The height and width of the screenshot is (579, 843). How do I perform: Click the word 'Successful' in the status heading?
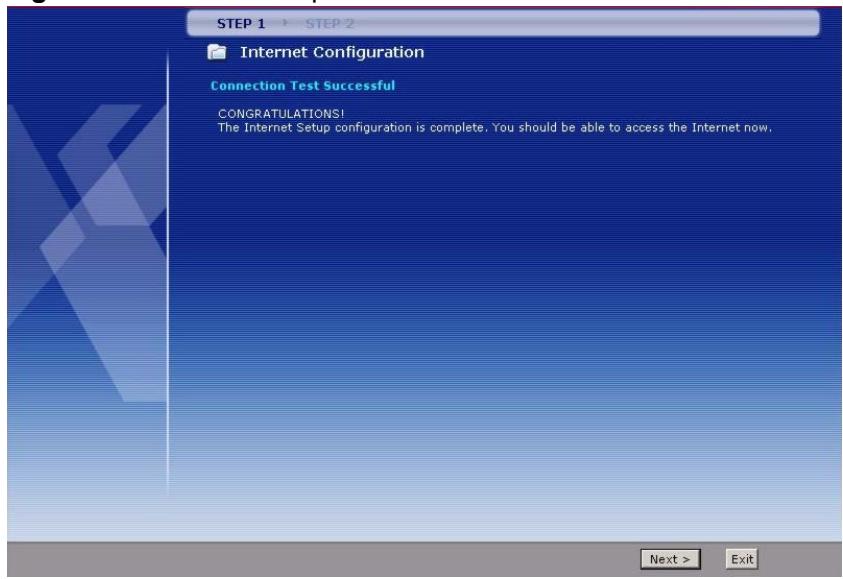click(x=361, y=86)
